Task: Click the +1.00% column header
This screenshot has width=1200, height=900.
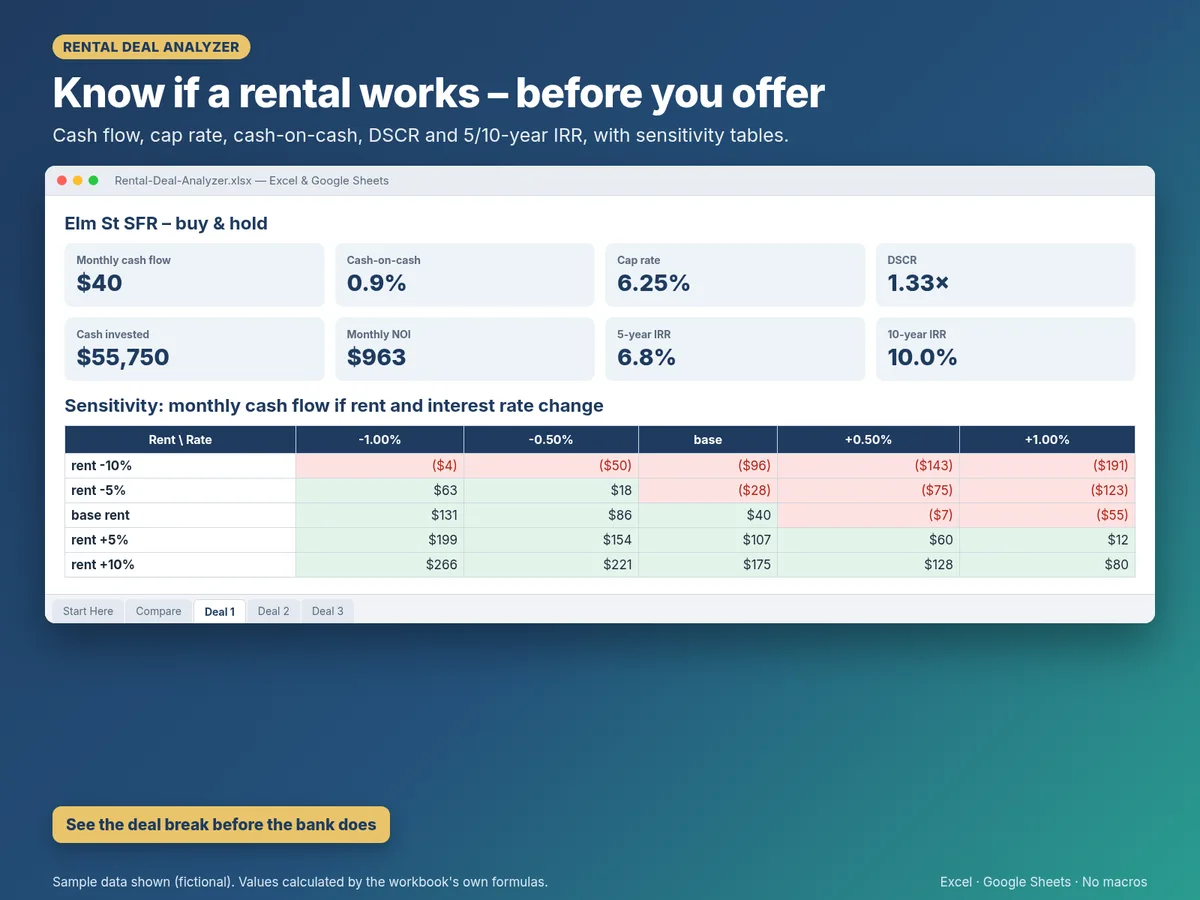Action: [1047, 440]
